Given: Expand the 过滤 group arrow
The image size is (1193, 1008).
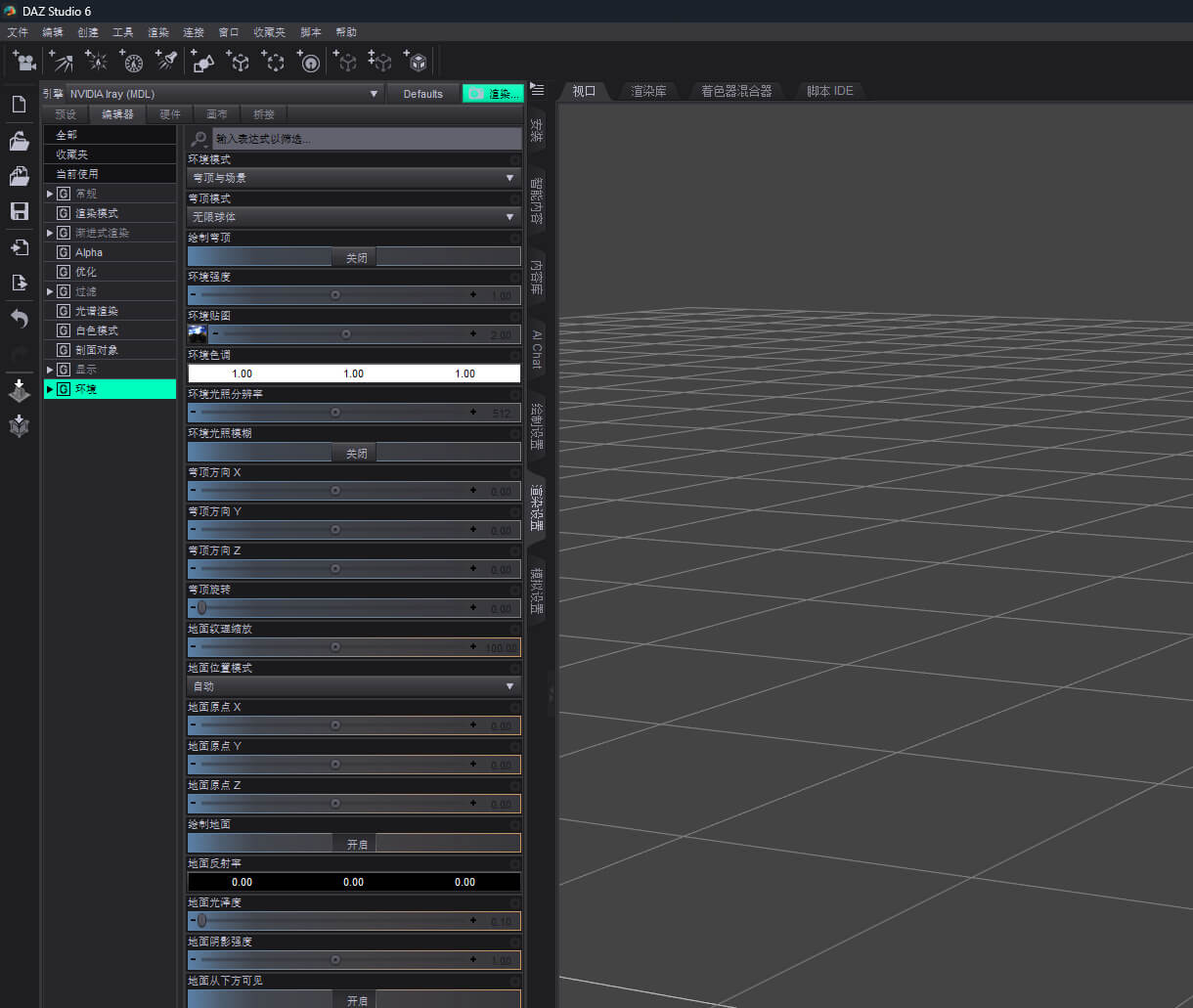Looking at the screenshot, I should tap(50, 291).
